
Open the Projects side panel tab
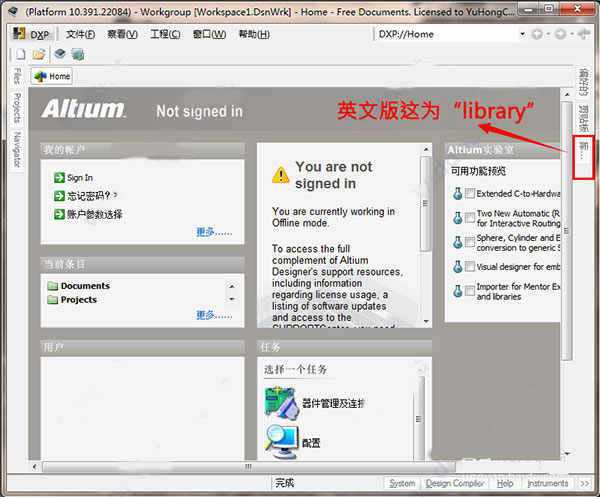[x=16, y=108]
